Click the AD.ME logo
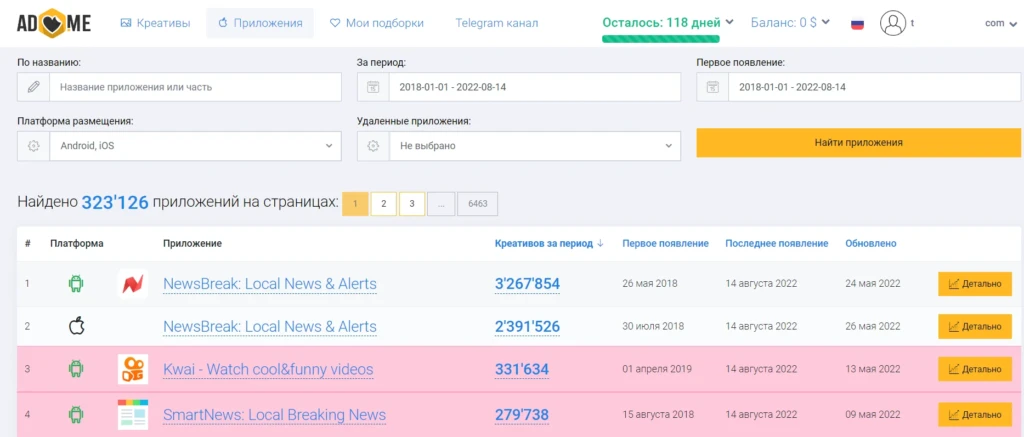The image size is (1024, 437). click(x=54, y=23)
